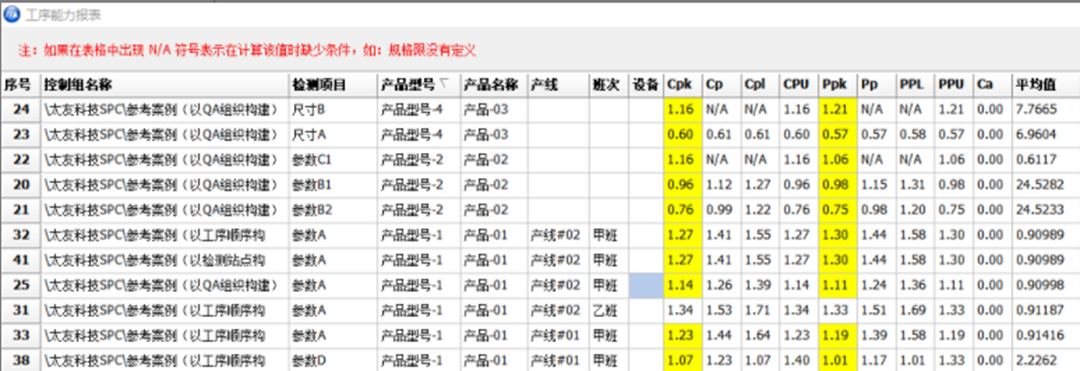This screenshot has height=371, width=1080.
Task: Select row number 38
Action: (x=21, y=360)
